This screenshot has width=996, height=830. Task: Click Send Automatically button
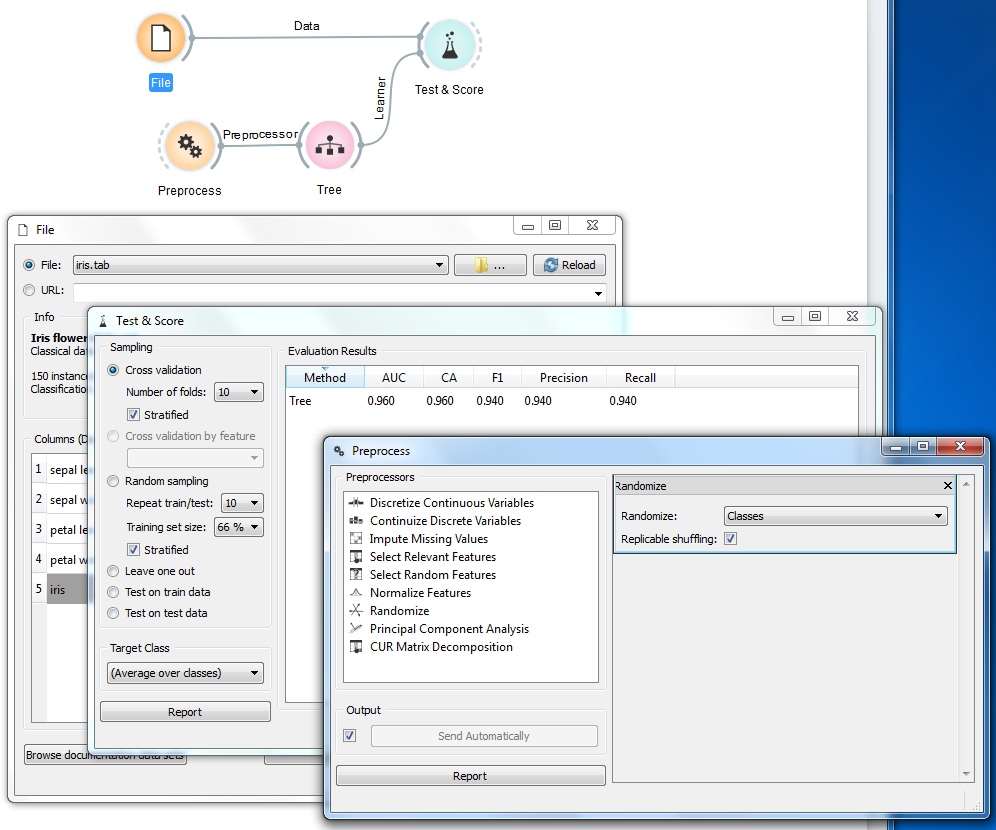[x=483, y=736]
